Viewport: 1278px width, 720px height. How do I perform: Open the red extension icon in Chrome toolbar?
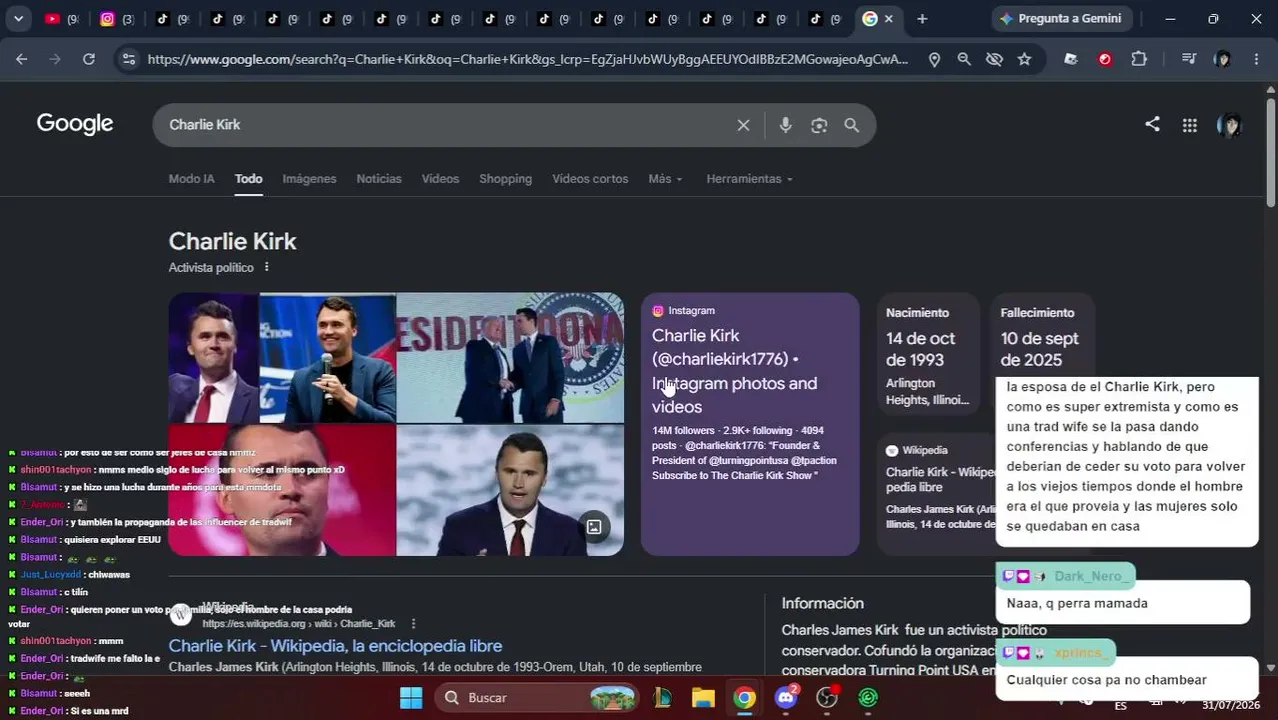point(1105,59)
